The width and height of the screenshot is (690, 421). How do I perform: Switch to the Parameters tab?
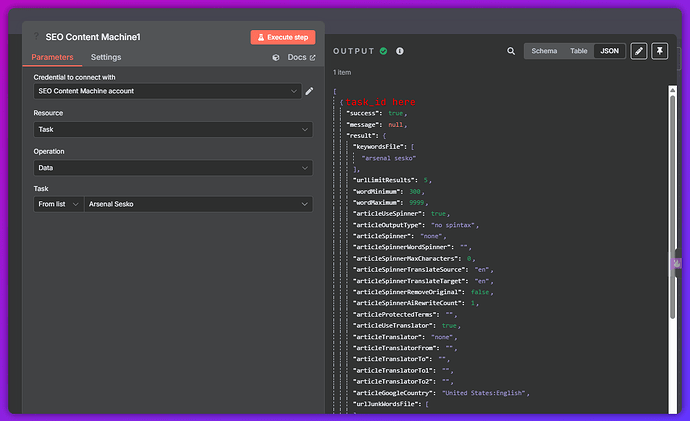(52, 57)
